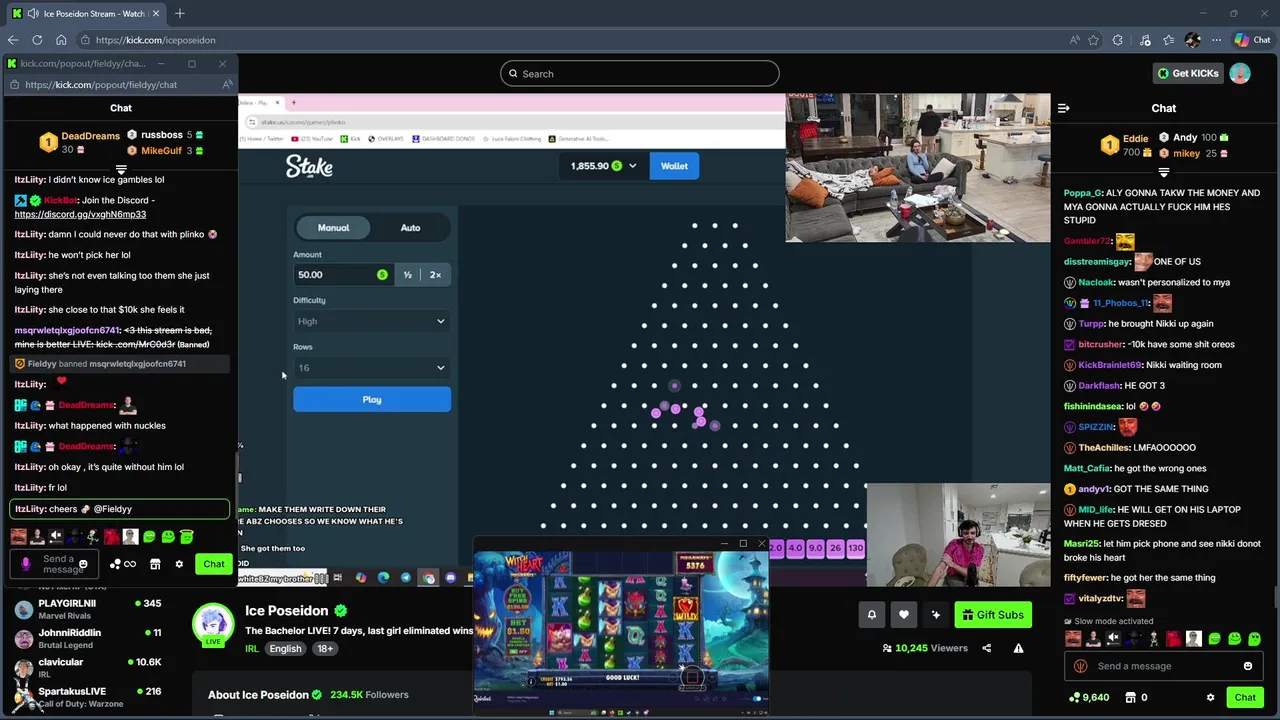The width and height of the screenshot is (1280, 720).
Task: Click the 2.0 multiplier slot on plinko board
Action: point(775,548)
